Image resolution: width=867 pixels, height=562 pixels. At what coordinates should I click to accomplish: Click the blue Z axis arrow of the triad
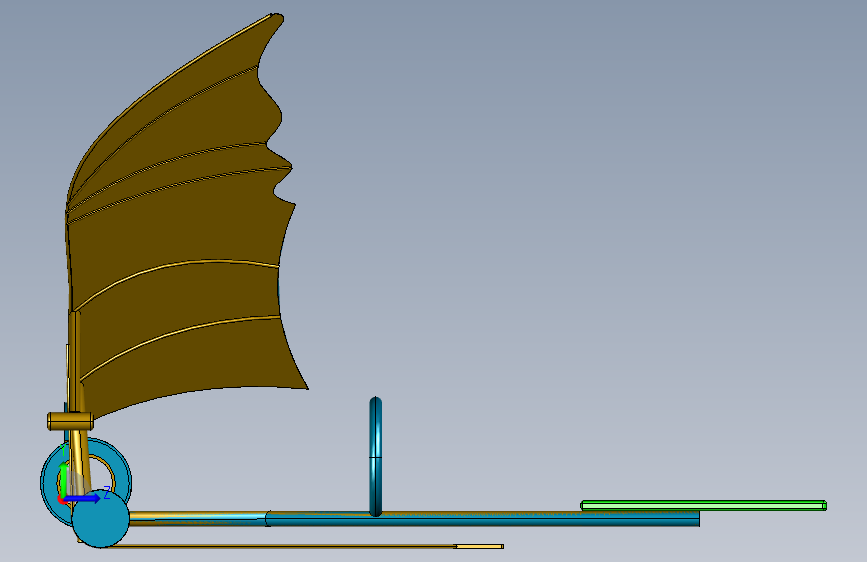point(83,498)
